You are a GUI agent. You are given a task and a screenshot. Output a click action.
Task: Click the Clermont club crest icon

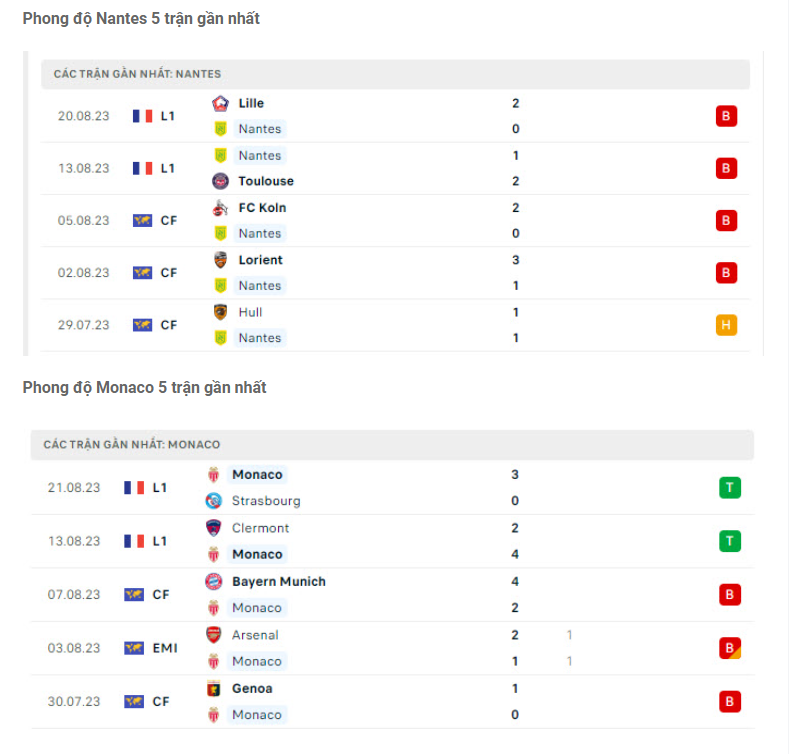[213, 528]
